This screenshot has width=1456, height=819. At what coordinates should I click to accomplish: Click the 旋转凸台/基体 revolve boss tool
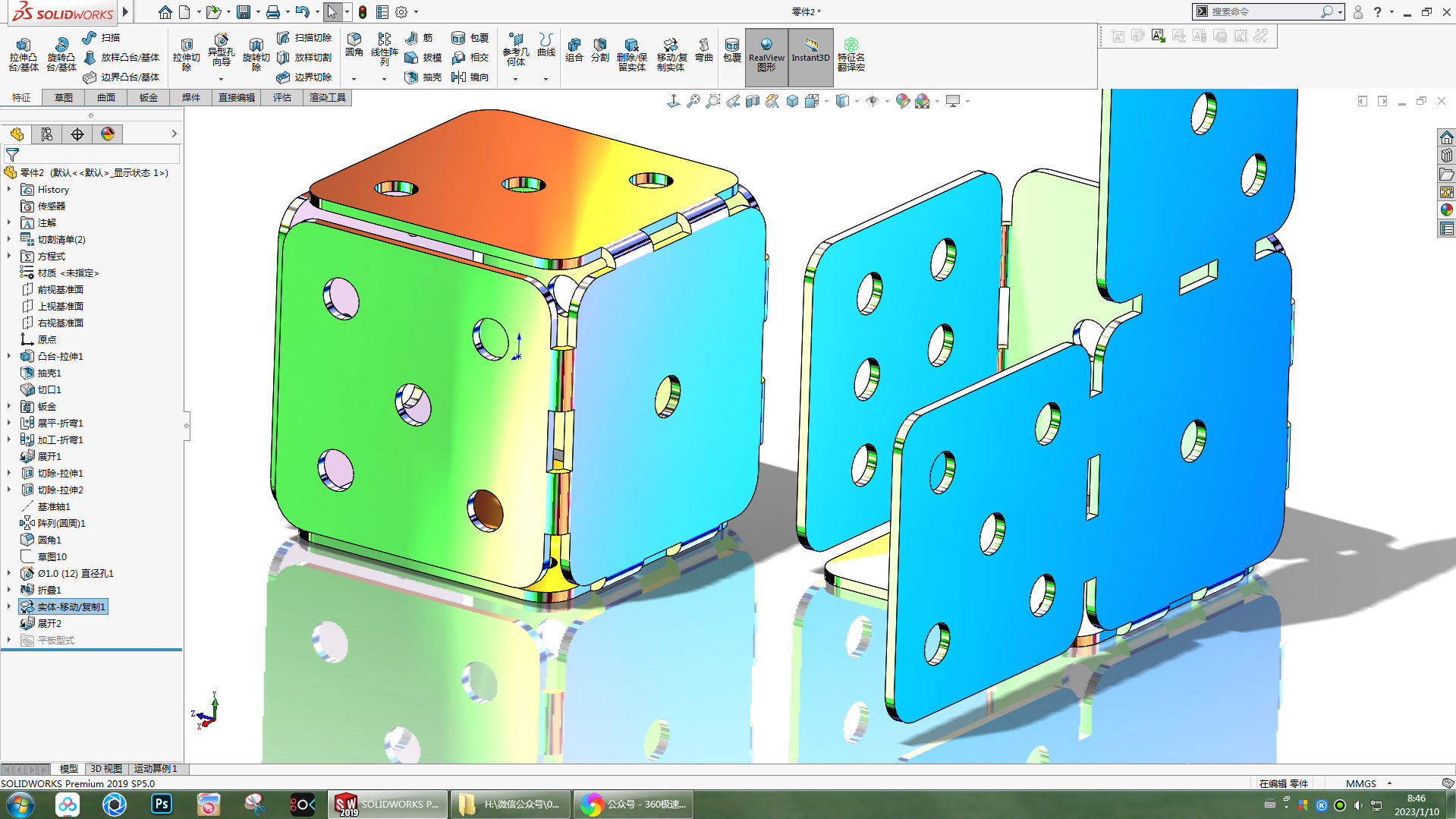(61, 55)
